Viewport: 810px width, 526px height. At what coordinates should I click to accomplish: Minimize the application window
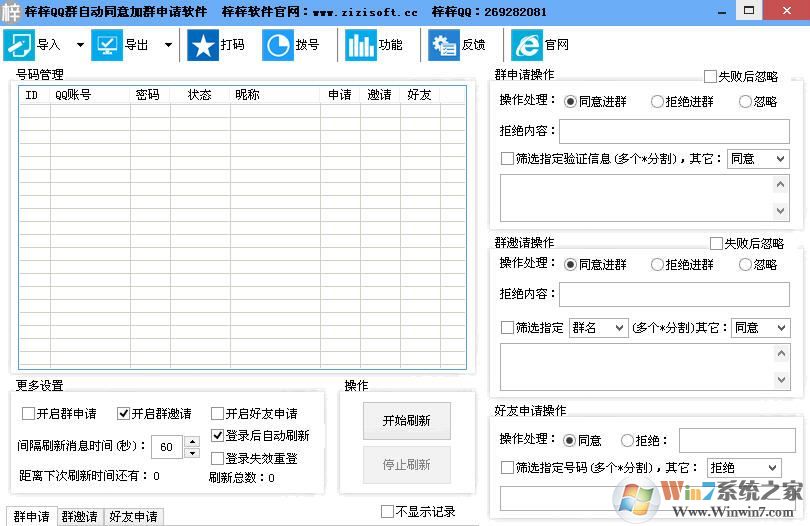click(x=722, y=11)
